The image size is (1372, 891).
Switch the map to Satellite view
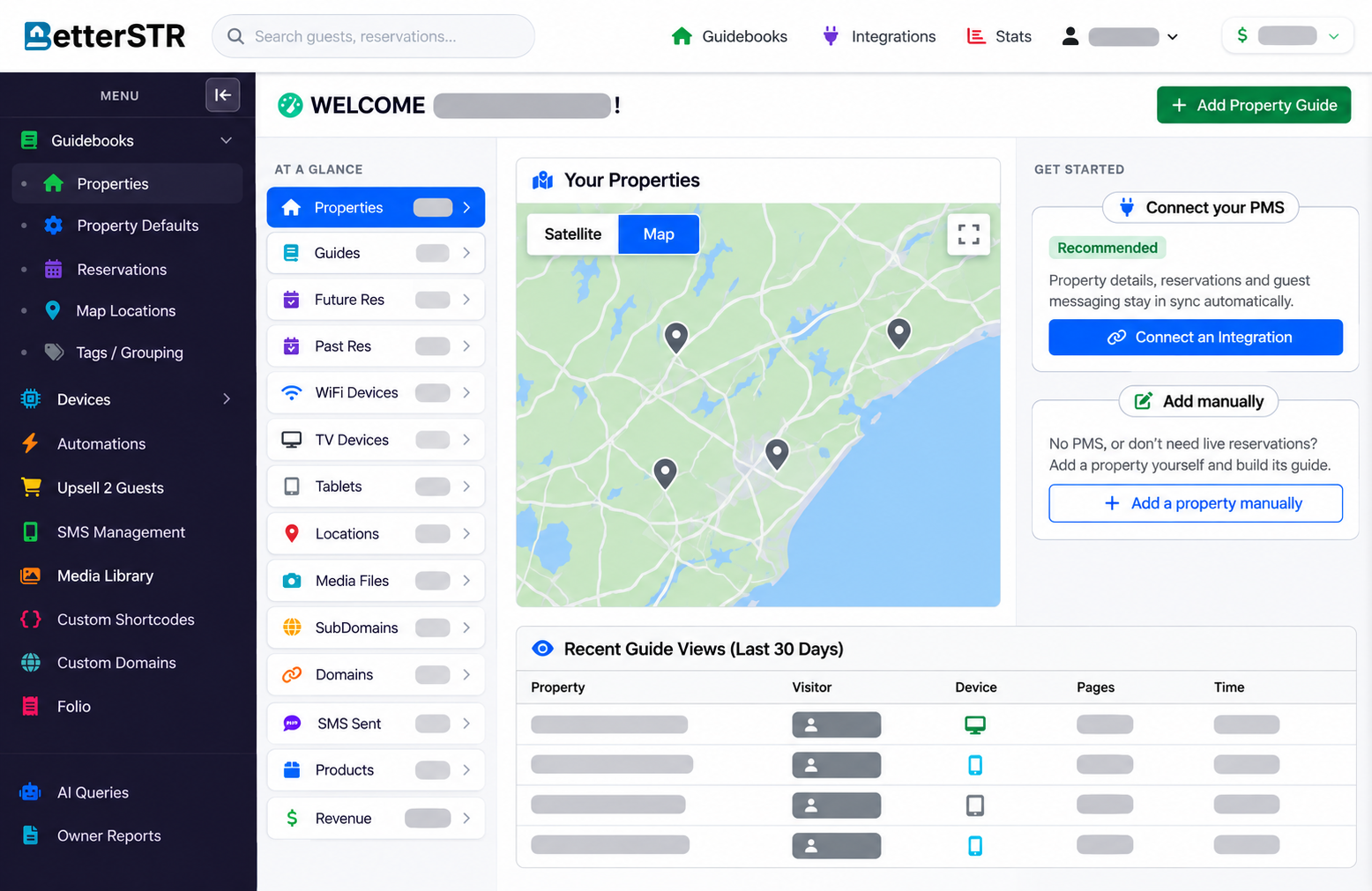pos(573,234)
